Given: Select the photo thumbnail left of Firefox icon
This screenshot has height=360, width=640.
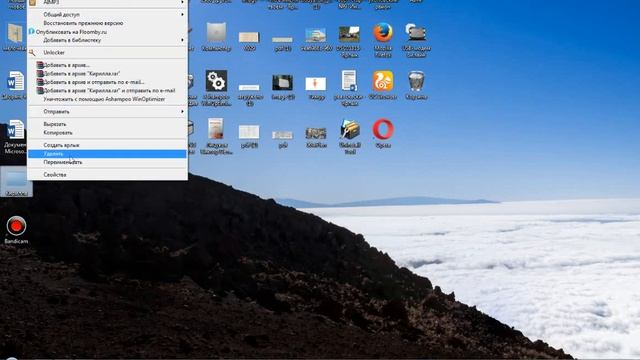Looking at the screenshot, I should [349, 34].
